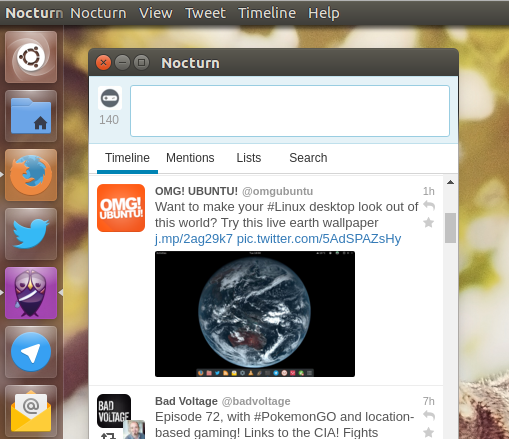Viewport: 509px width, 439px height.
Task: Open the earth wallpaper image preview
Action: click(255, 314)
